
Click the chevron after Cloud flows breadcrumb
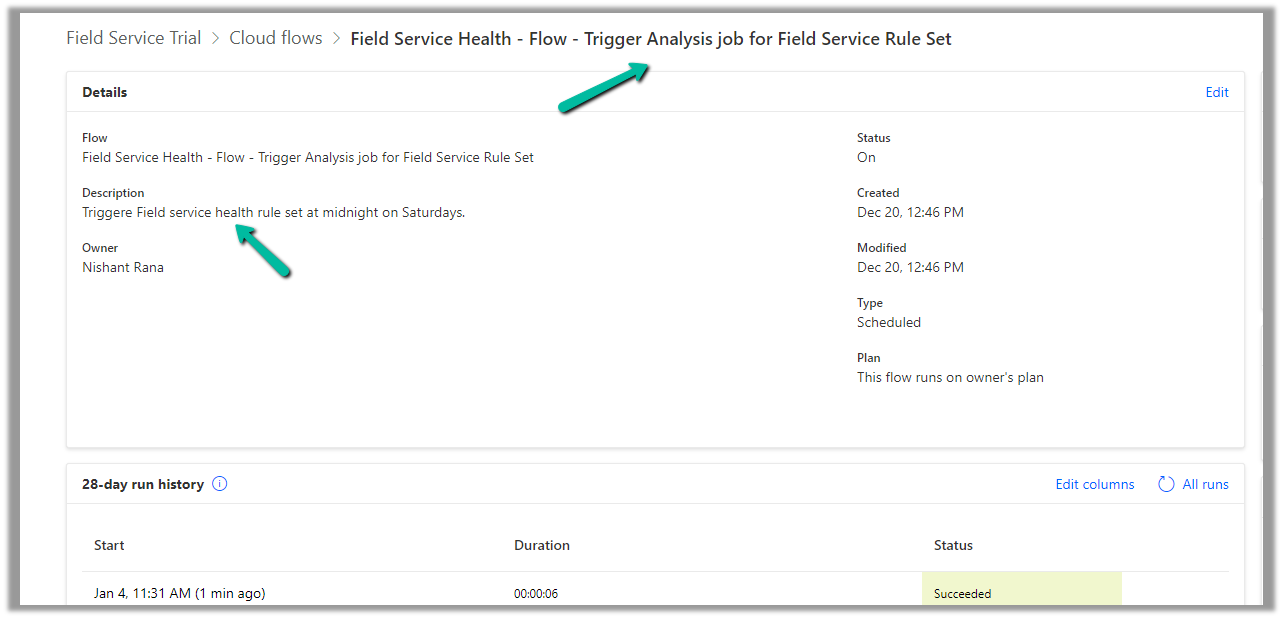[x=336, y=39]
